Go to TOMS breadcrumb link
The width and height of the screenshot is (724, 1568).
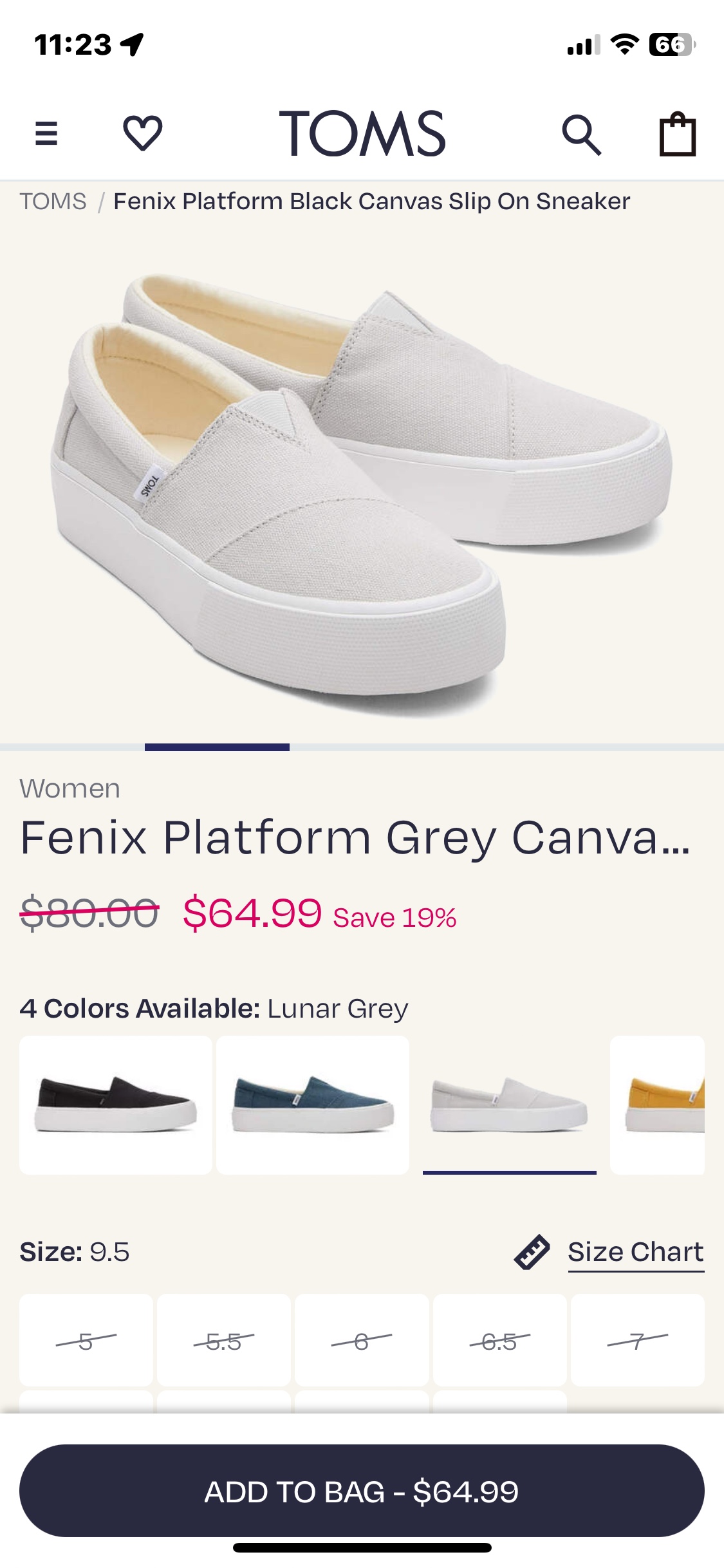pyautogui.click(x=53, y=201)
